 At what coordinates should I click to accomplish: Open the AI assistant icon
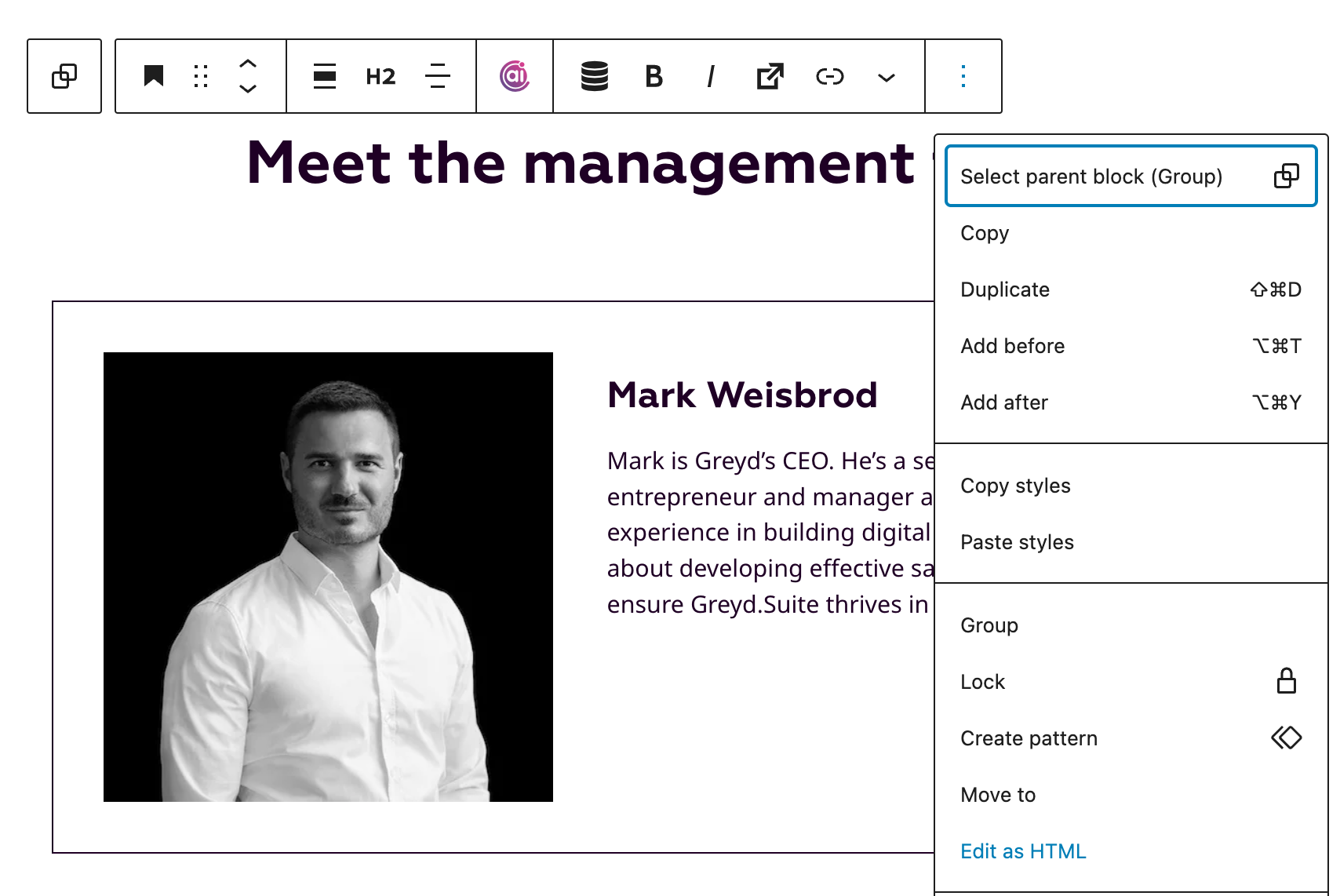515,76
